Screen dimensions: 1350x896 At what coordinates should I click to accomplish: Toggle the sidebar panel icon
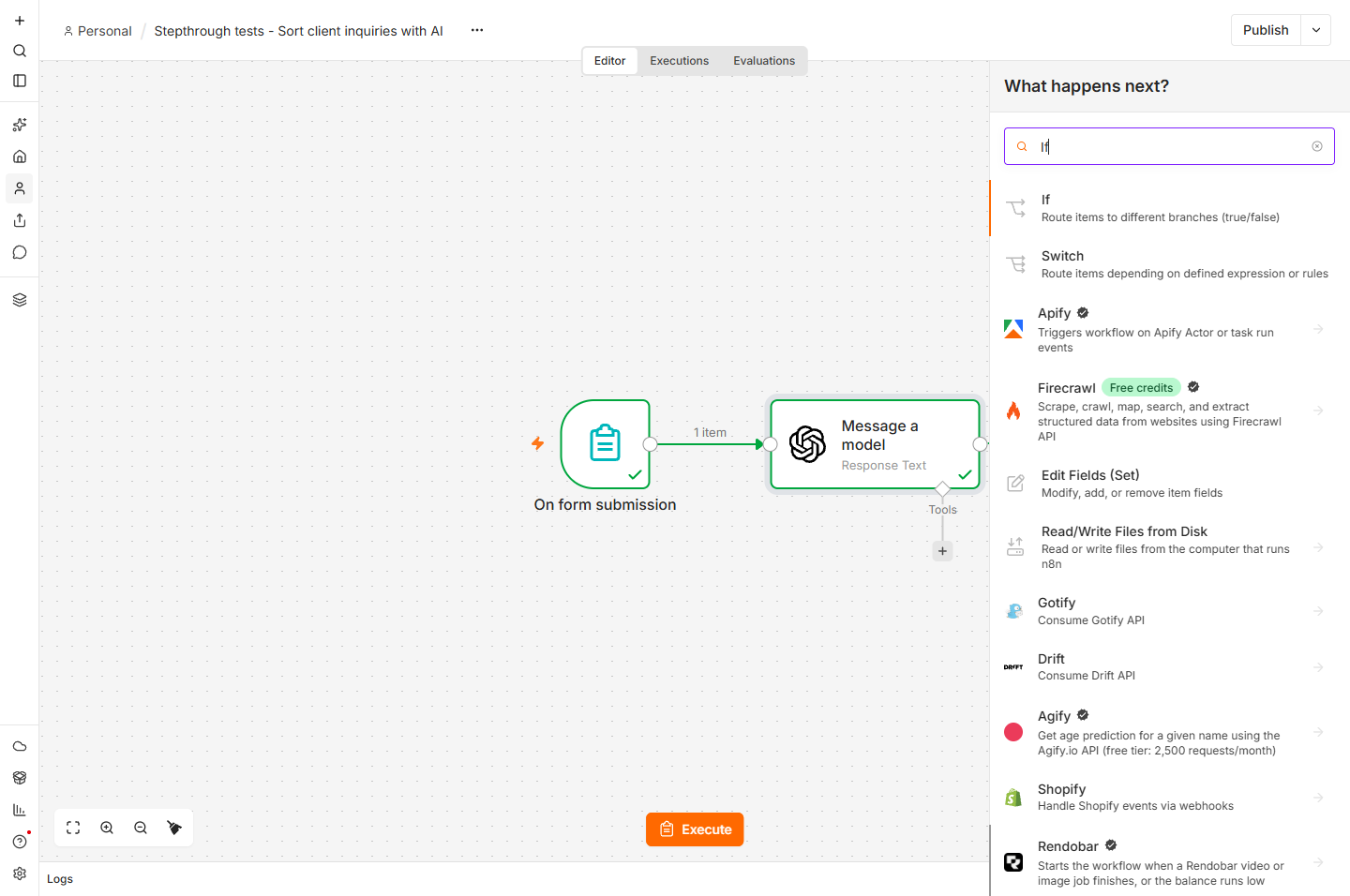pos(20,81)
